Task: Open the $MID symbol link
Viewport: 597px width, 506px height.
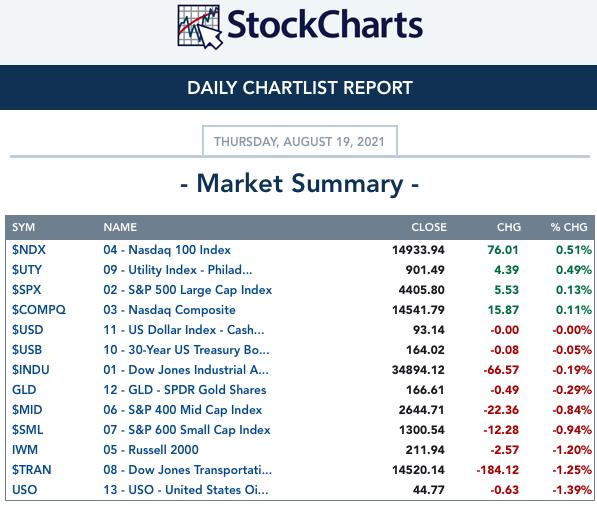Action: (27, 410)
